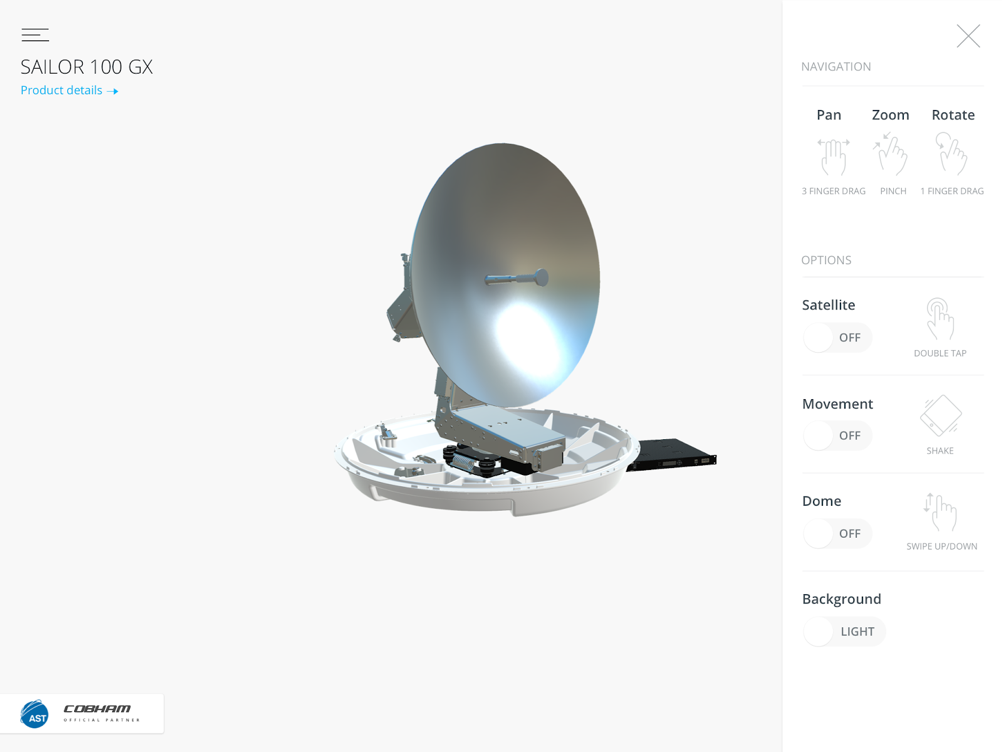Toggle the Dome switch from OFF
This screenshot has width=1002, height=752.
(x=837, y=533)
